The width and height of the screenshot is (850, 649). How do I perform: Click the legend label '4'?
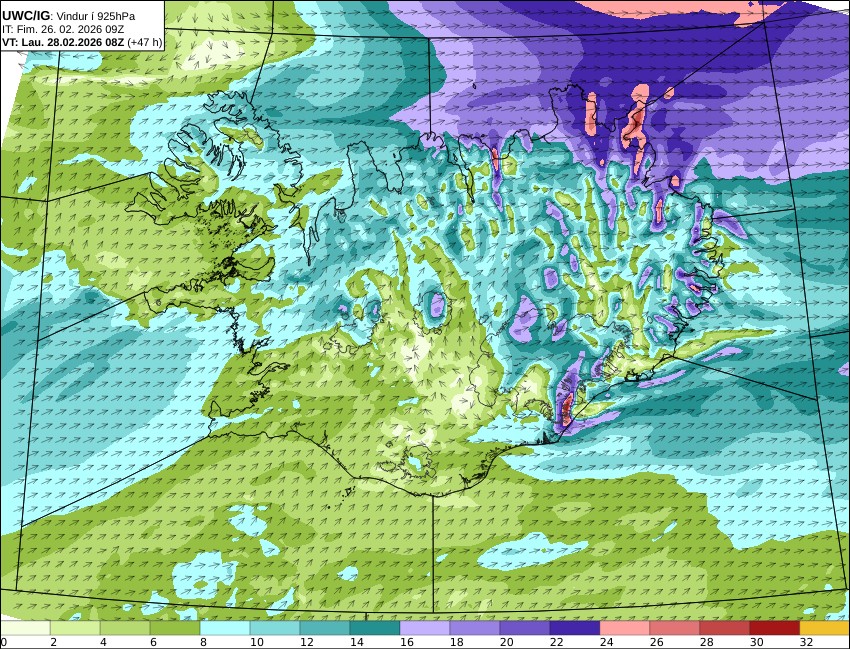pyautogui.click(x=103, y=642)
